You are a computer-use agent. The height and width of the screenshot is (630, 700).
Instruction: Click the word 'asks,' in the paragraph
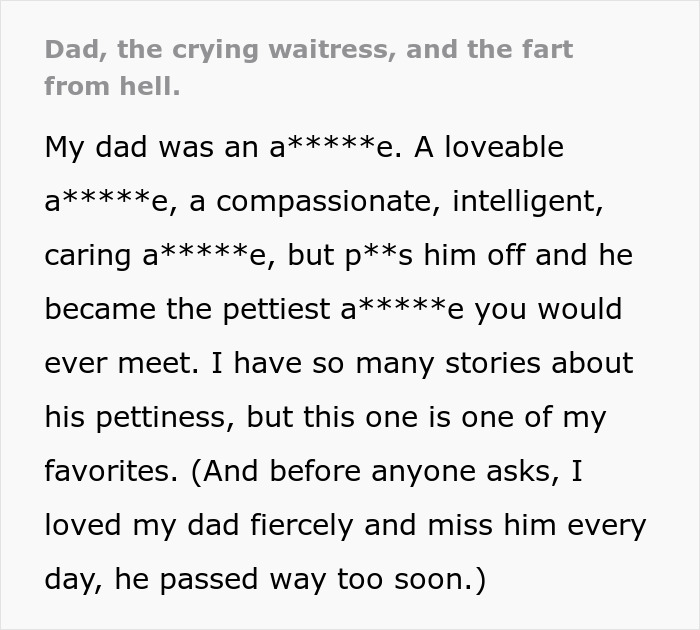pos(522,471)
